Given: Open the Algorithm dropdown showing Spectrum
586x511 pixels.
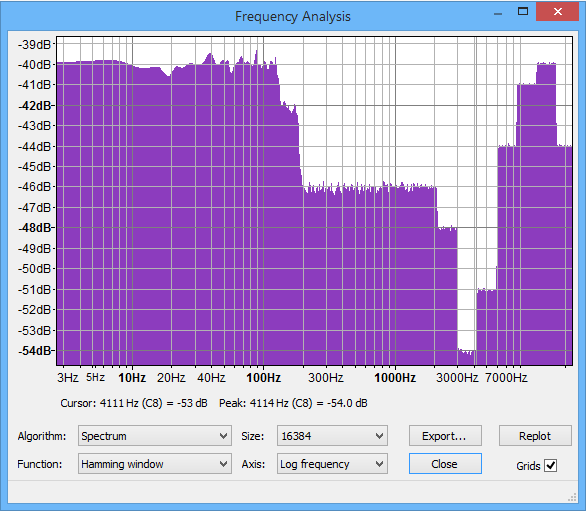Looking at the screenshot, I should [155, 435].
